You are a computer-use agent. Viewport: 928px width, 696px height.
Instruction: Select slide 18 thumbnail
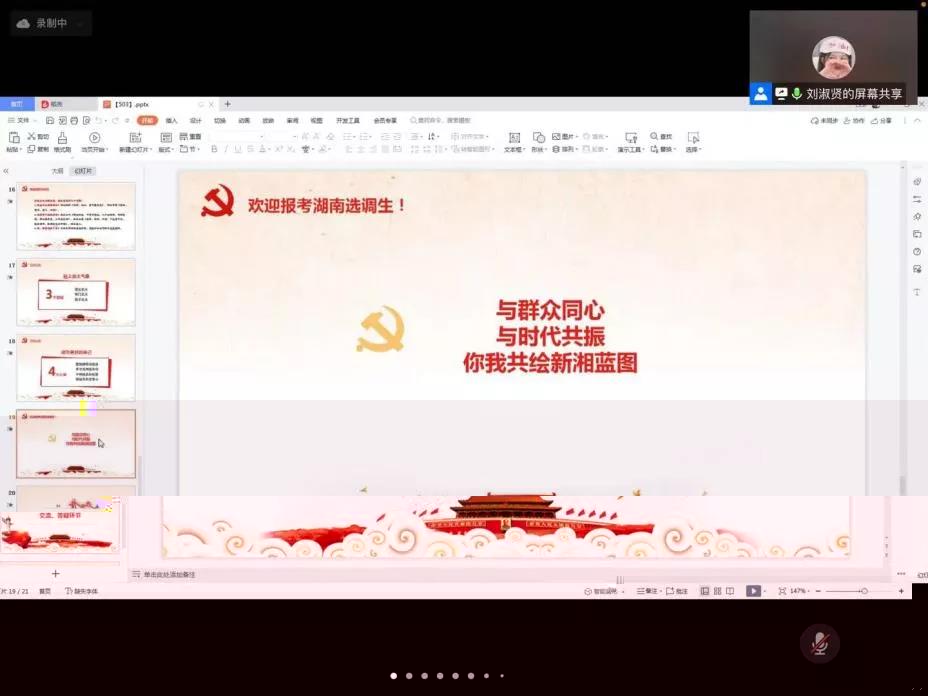click(76, 368)
